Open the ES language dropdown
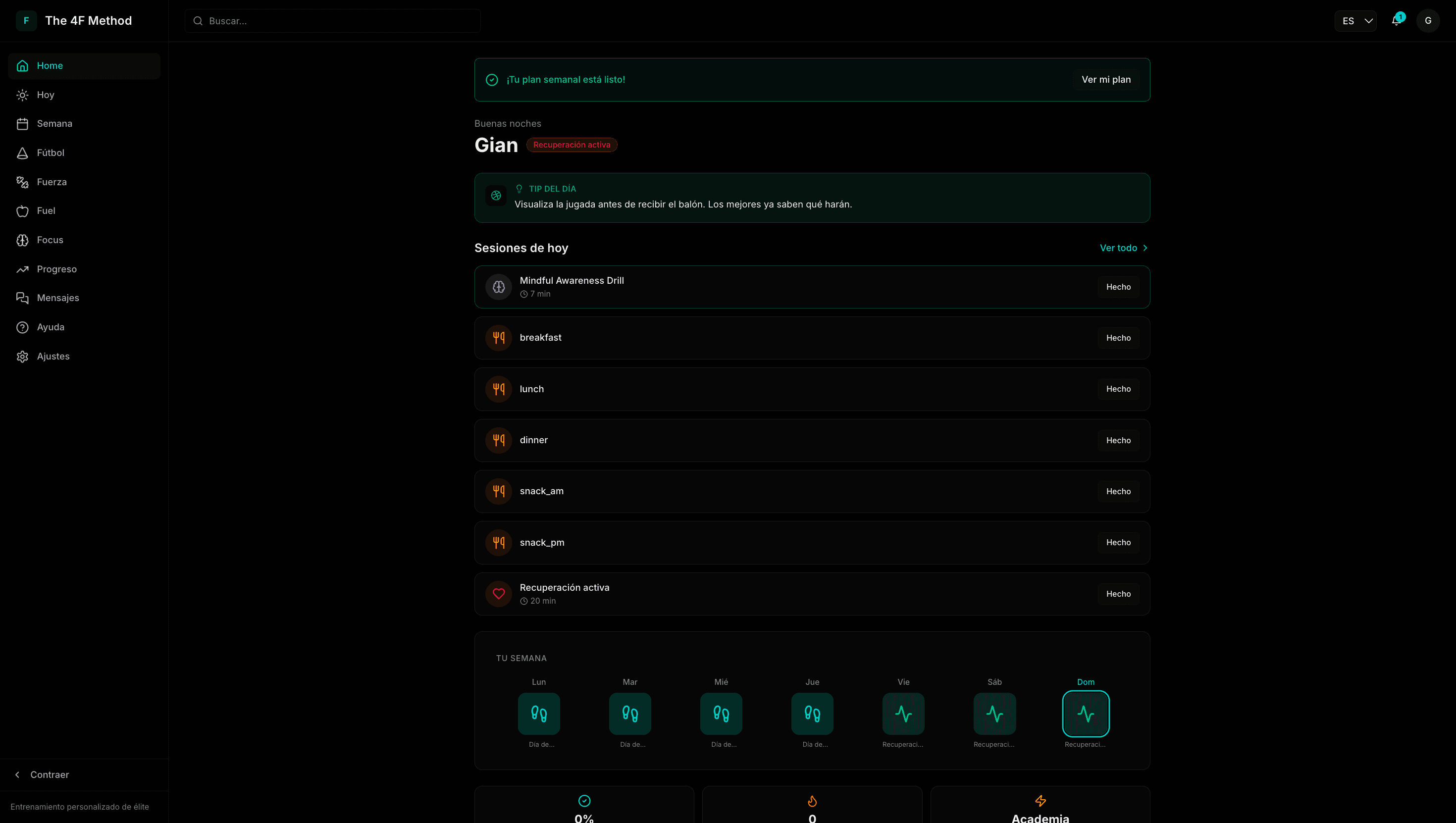This screenshot has height=823, width=1456. pyautogui.click(x=1355, y=21)
